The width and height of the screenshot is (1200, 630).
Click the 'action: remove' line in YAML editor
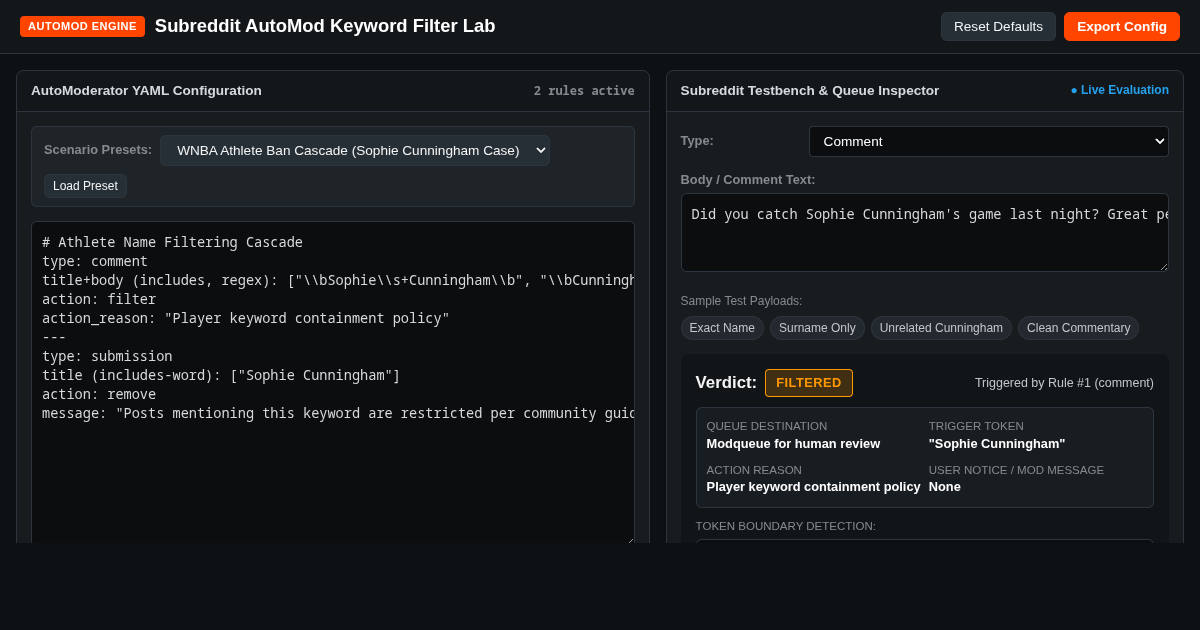pyautogui.click(x=99, y=394)
